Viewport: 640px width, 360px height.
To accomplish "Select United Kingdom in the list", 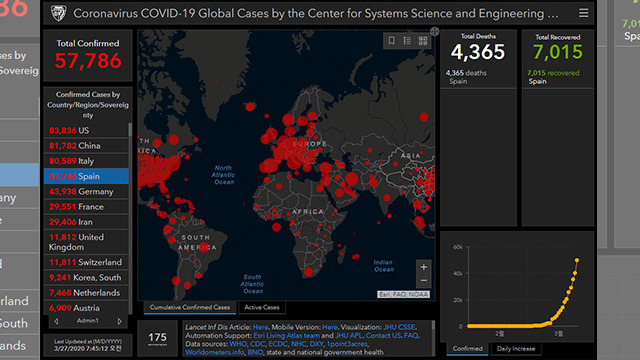I will (86, 242).
